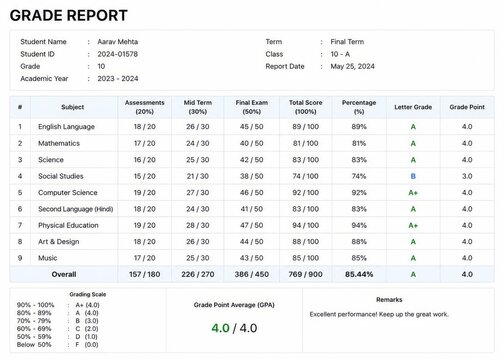
Task: Click Art & Design total 88 / 100
Action: tap(306, 242)
